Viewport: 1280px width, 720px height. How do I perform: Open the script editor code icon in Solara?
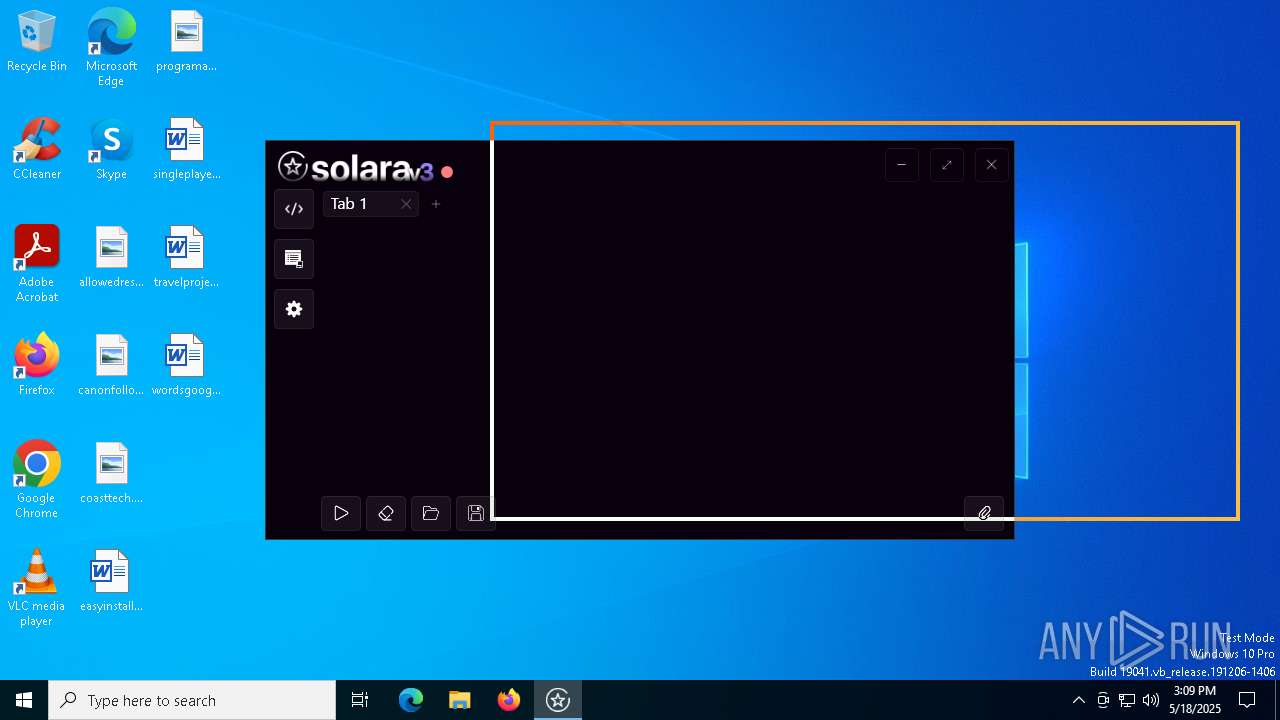click(294, 209)
